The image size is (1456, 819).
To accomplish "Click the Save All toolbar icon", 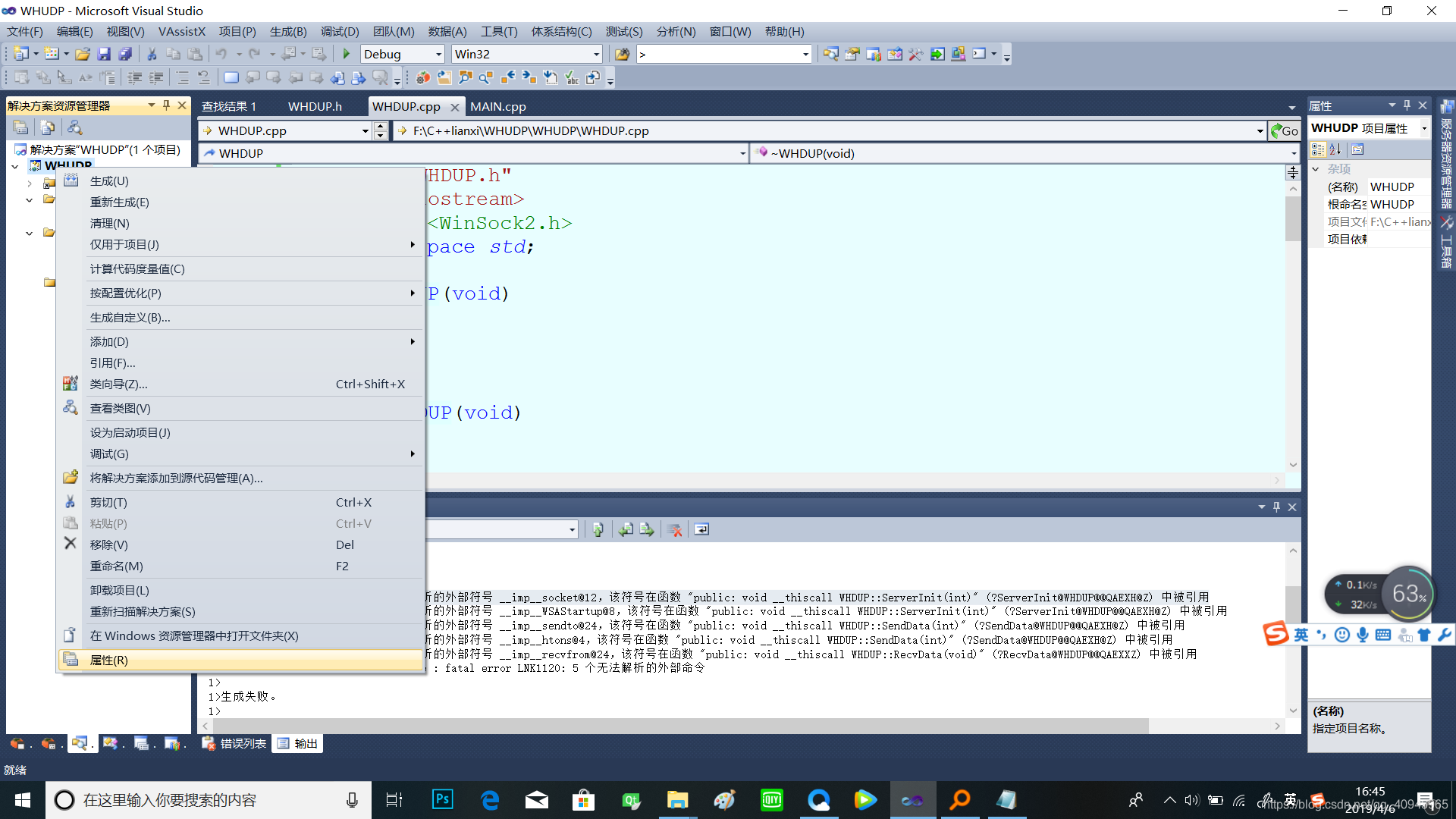I will (125, 54).
